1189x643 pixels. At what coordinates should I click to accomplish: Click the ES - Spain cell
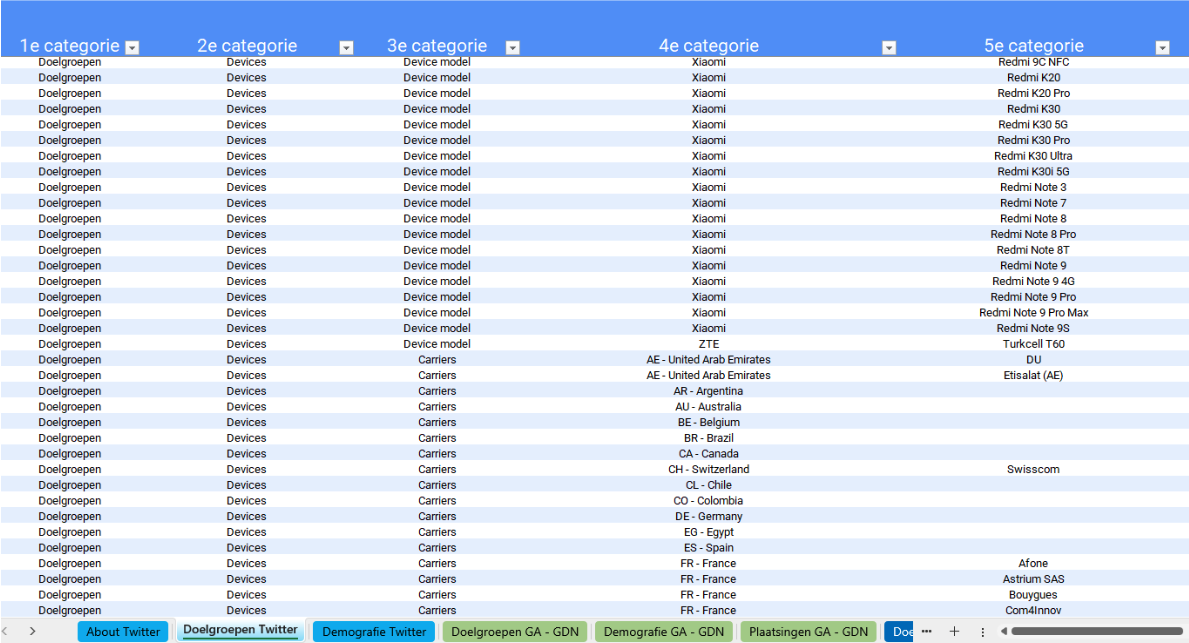(709, 547)
